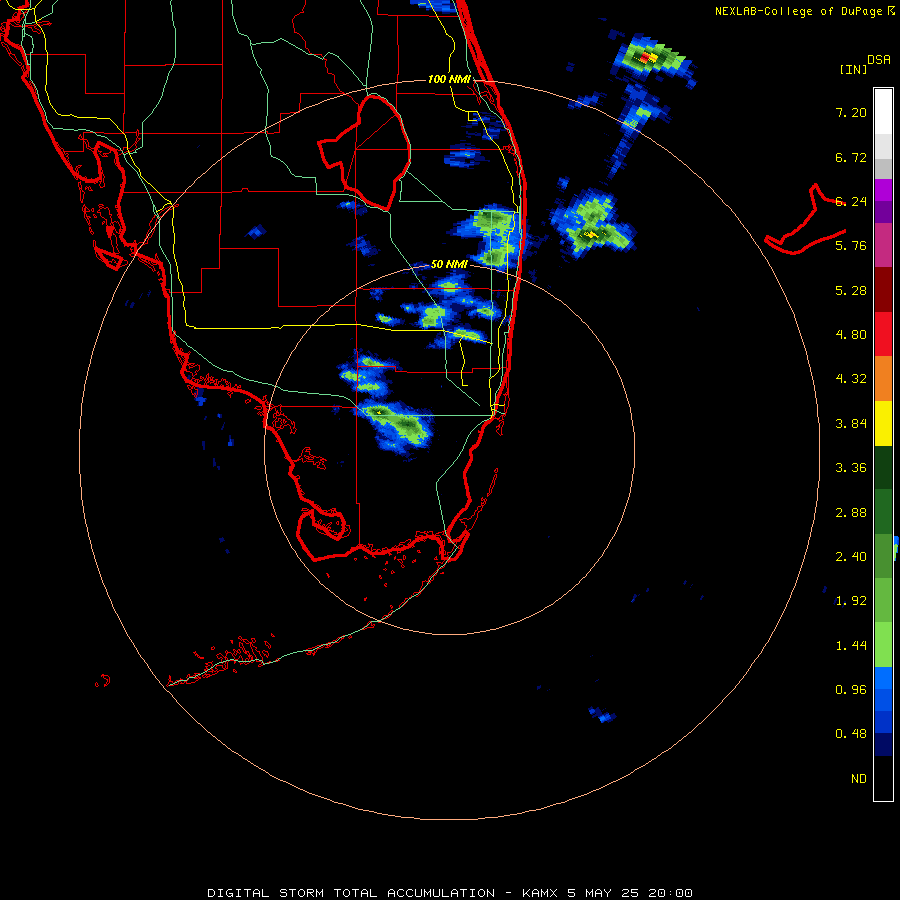Viewport: 900px width, 900px height.
Task: Pick the dark red swatch beside 5.28
Action: point(883,290)
